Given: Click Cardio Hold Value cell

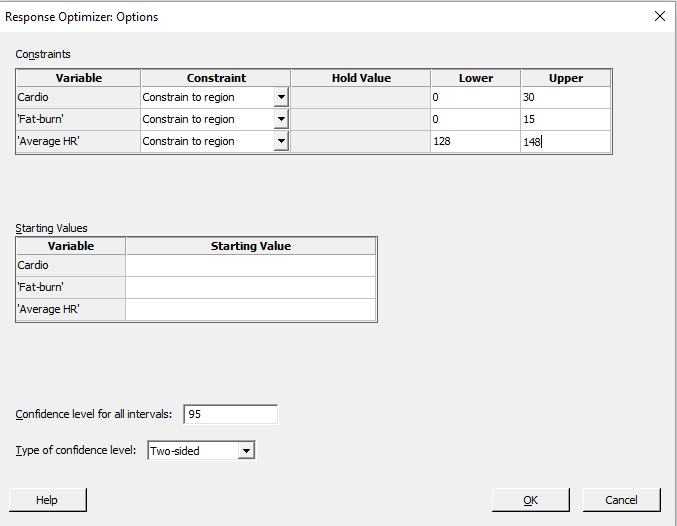Looking at the screenshot, I should (360, 98).
